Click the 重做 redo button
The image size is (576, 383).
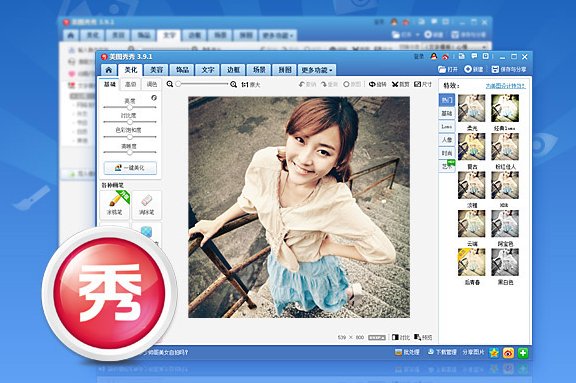[x=329, y=84]
